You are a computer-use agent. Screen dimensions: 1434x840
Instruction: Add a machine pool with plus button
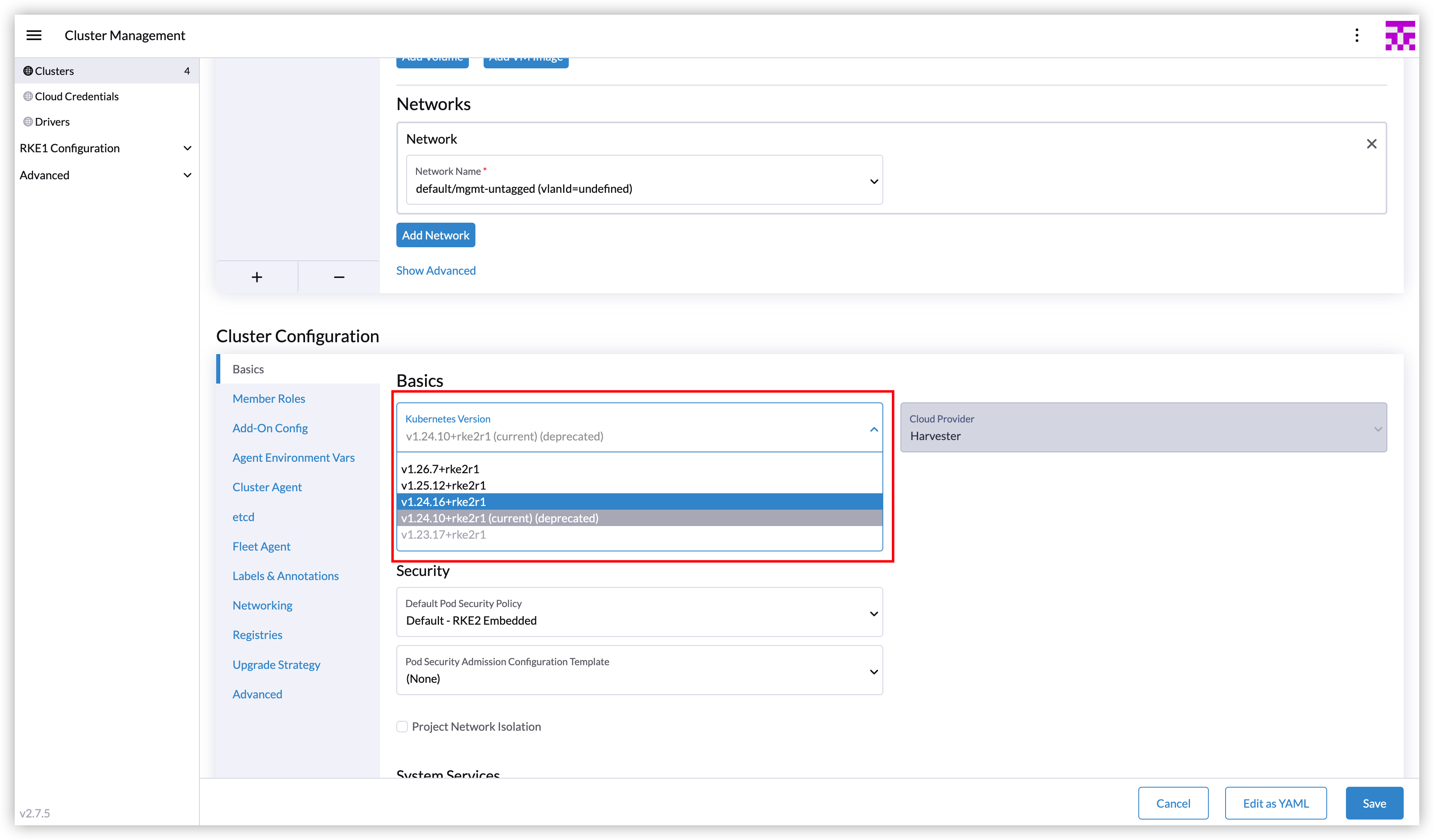pos(257,277)
